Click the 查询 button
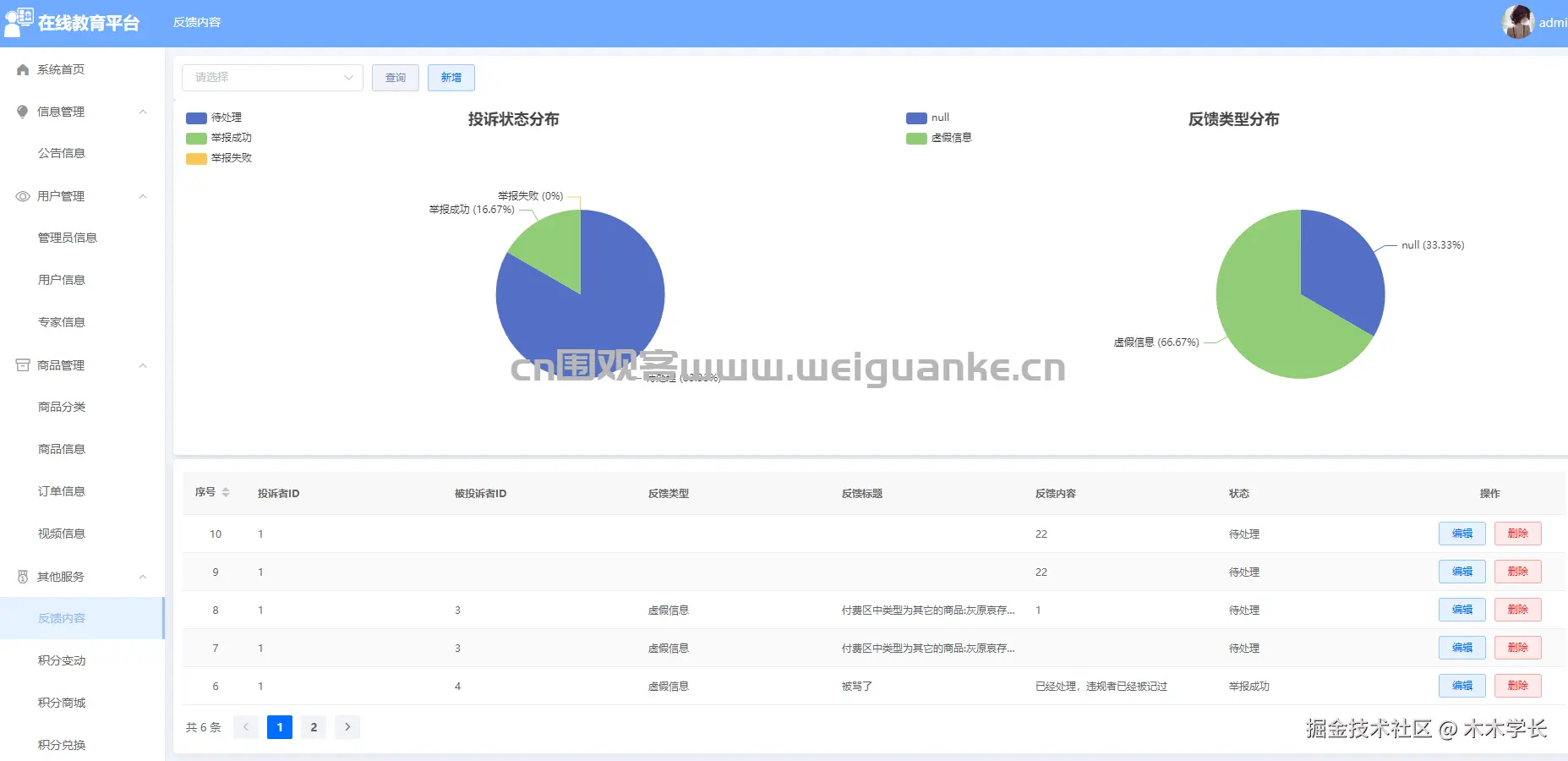 (396, 78)
